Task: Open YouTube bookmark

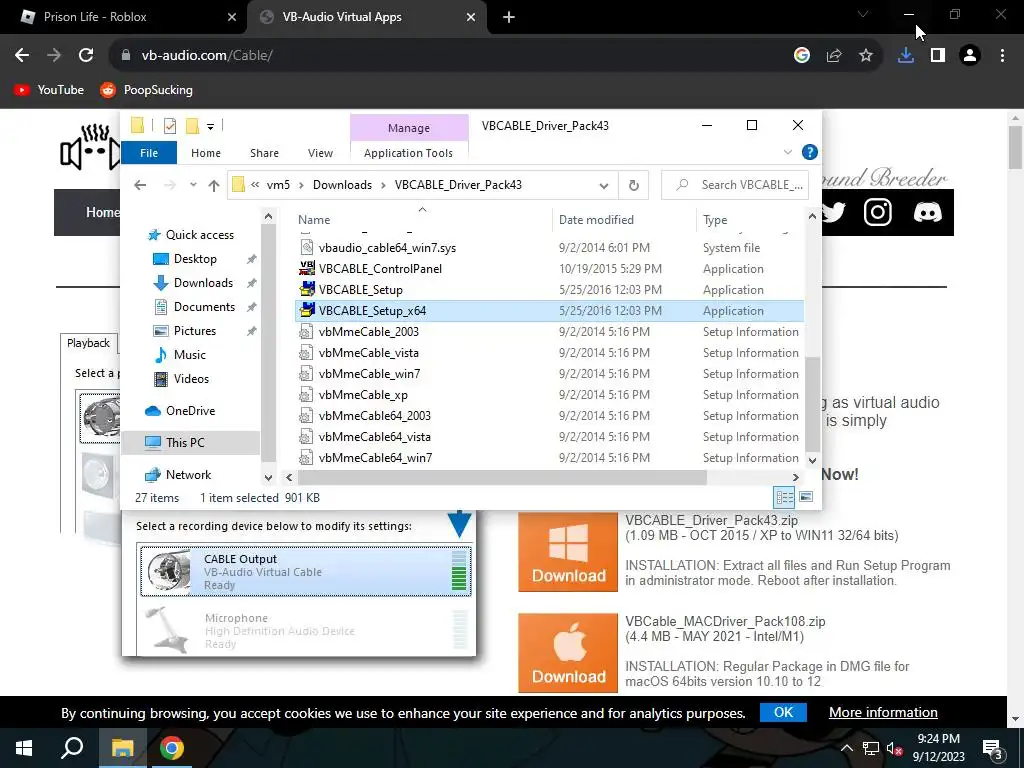Action: (x=49, y=90)
